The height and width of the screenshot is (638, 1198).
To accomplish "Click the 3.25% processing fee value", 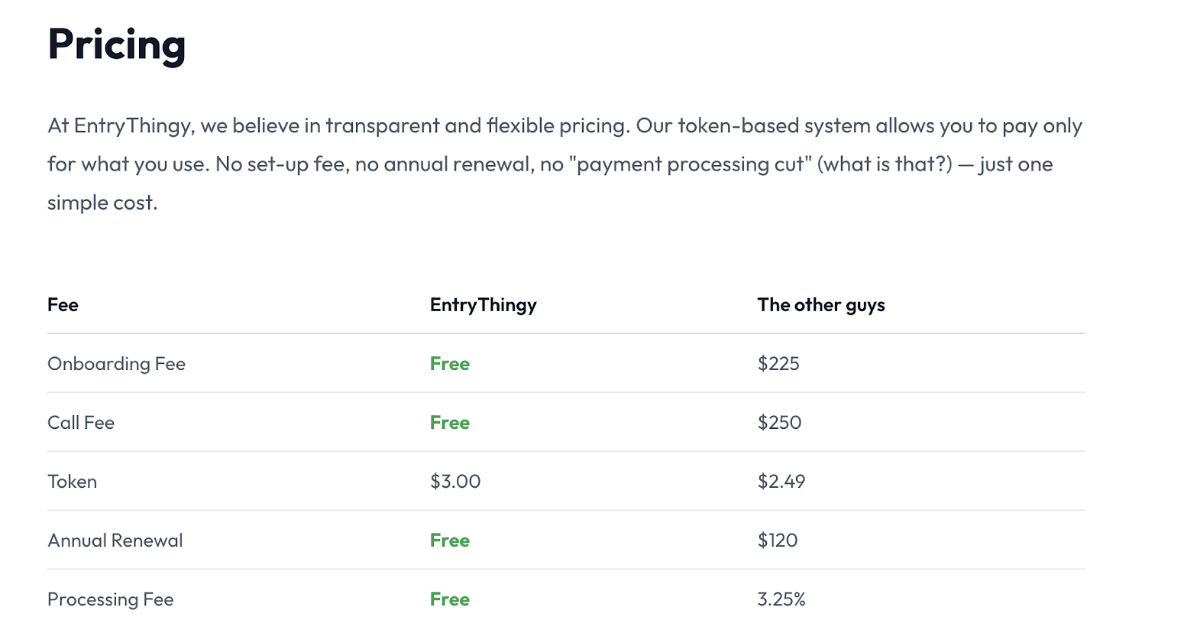I will click(782, 600).
